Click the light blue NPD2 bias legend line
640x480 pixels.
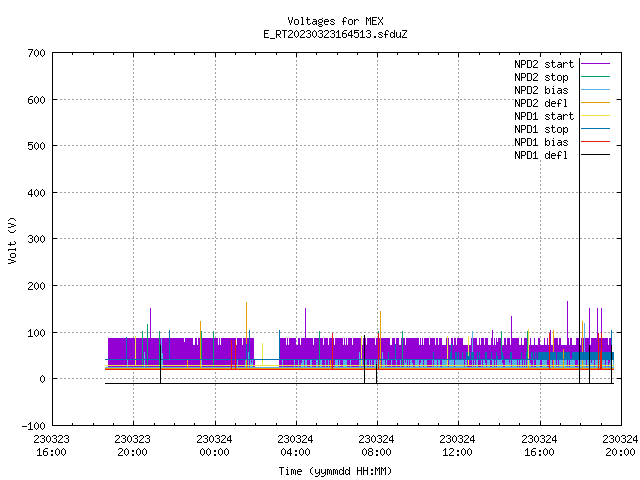click(x=596, y=90)
